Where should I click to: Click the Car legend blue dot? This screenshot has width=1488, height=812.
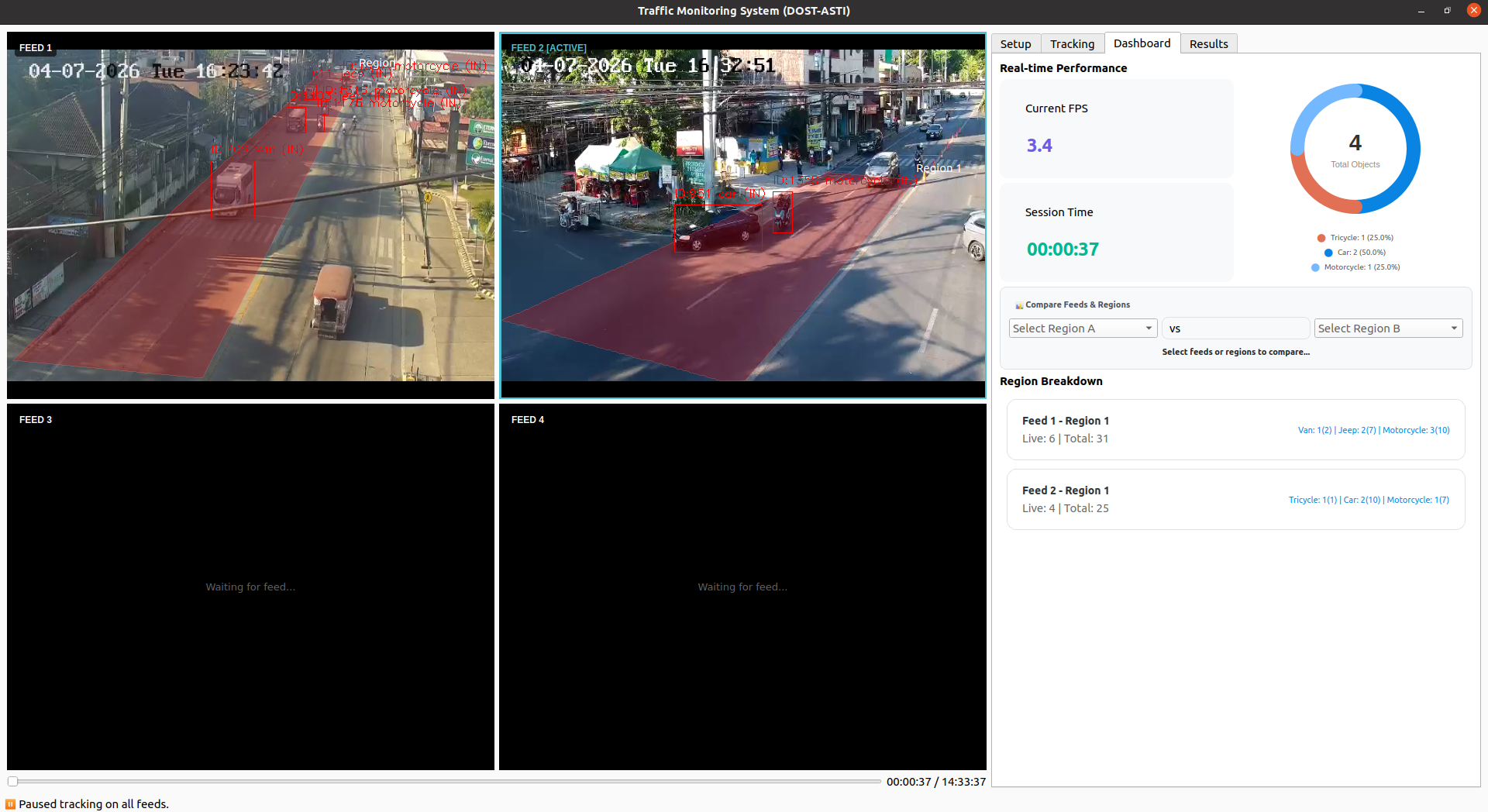click(x=1328, y=253)
